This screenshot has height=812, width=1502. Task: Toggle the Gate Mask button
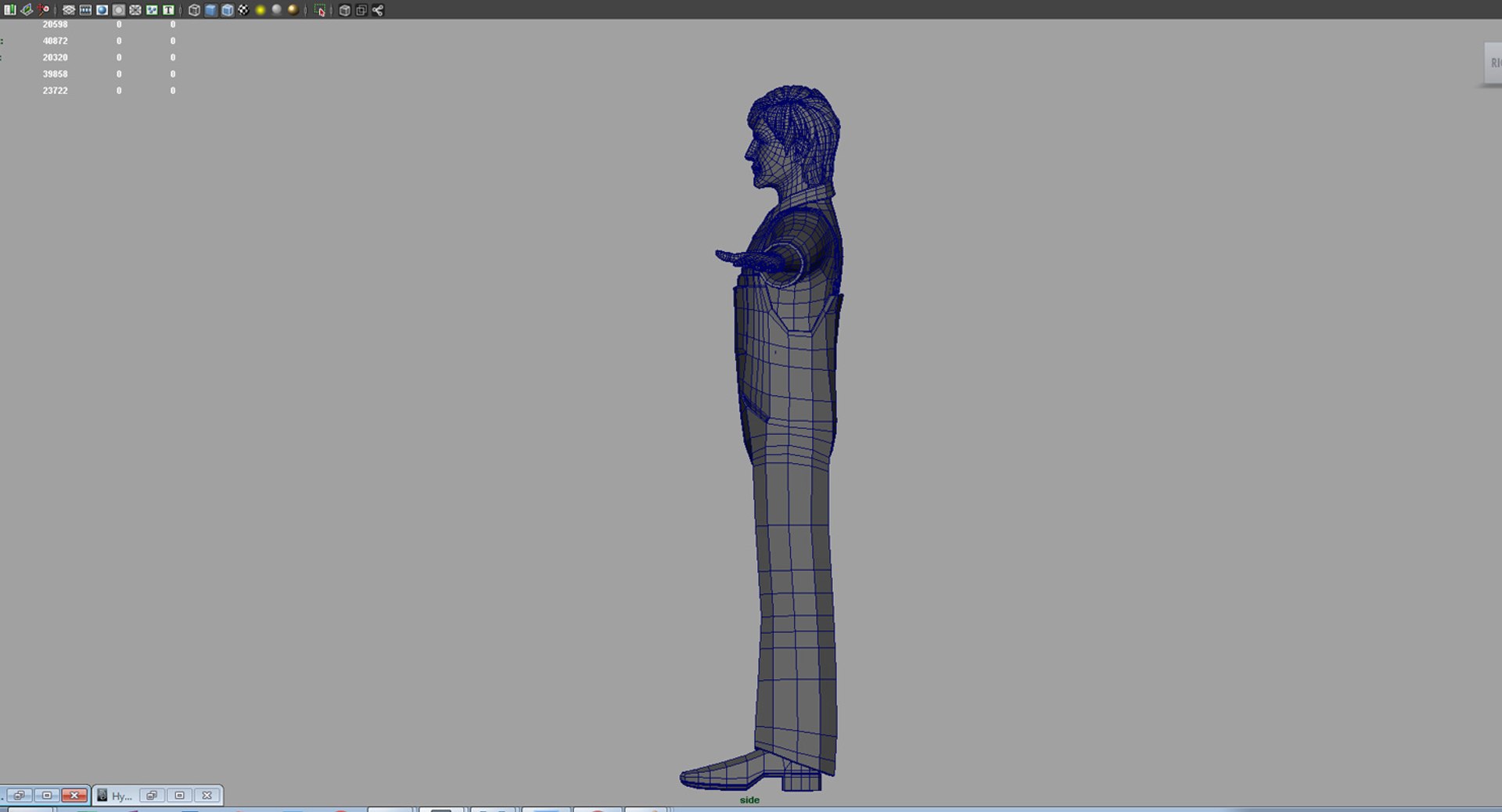[x=118, y=10]
